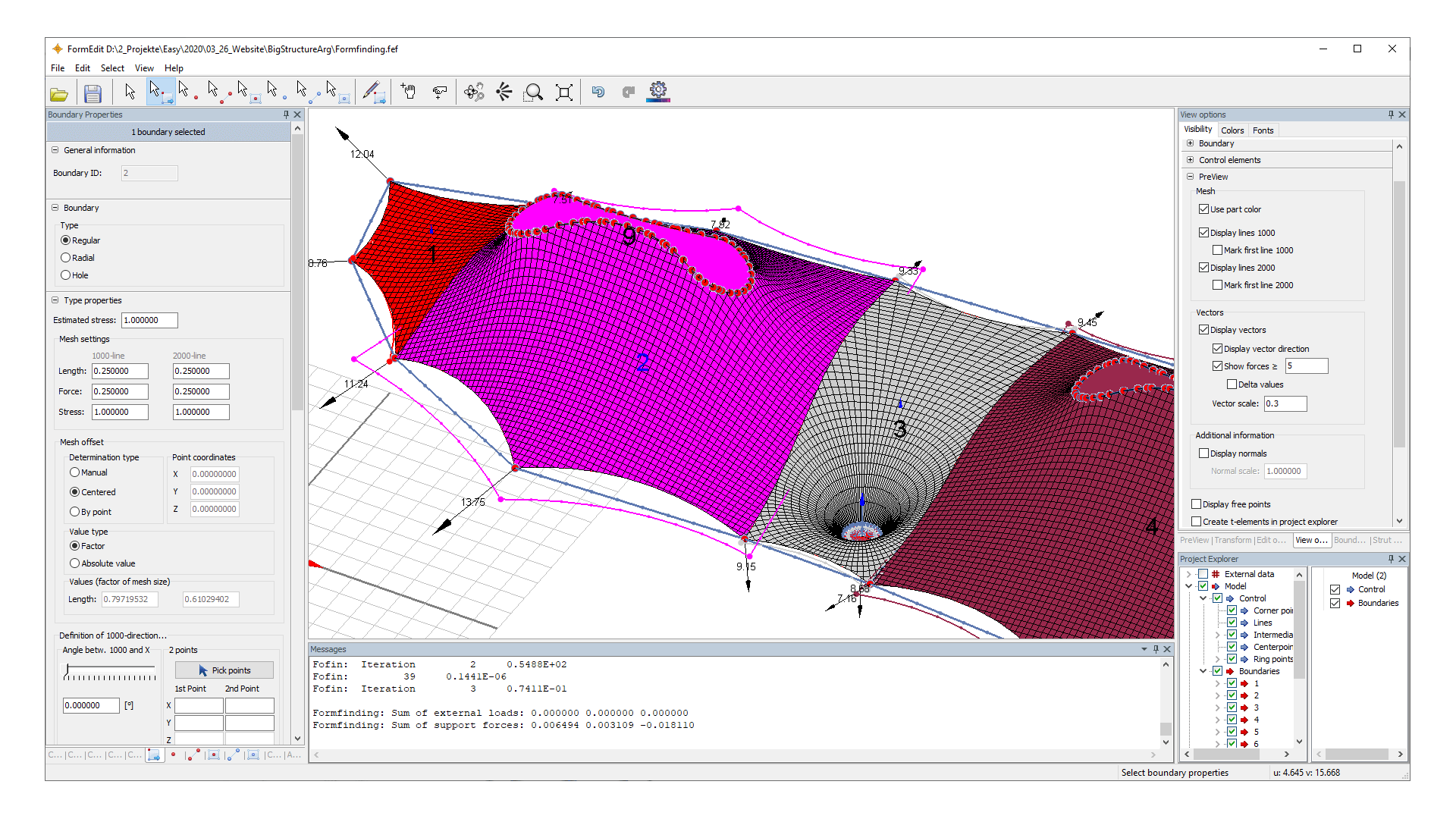Switch to the Colors tab in View options

[x=1232, y=130]
